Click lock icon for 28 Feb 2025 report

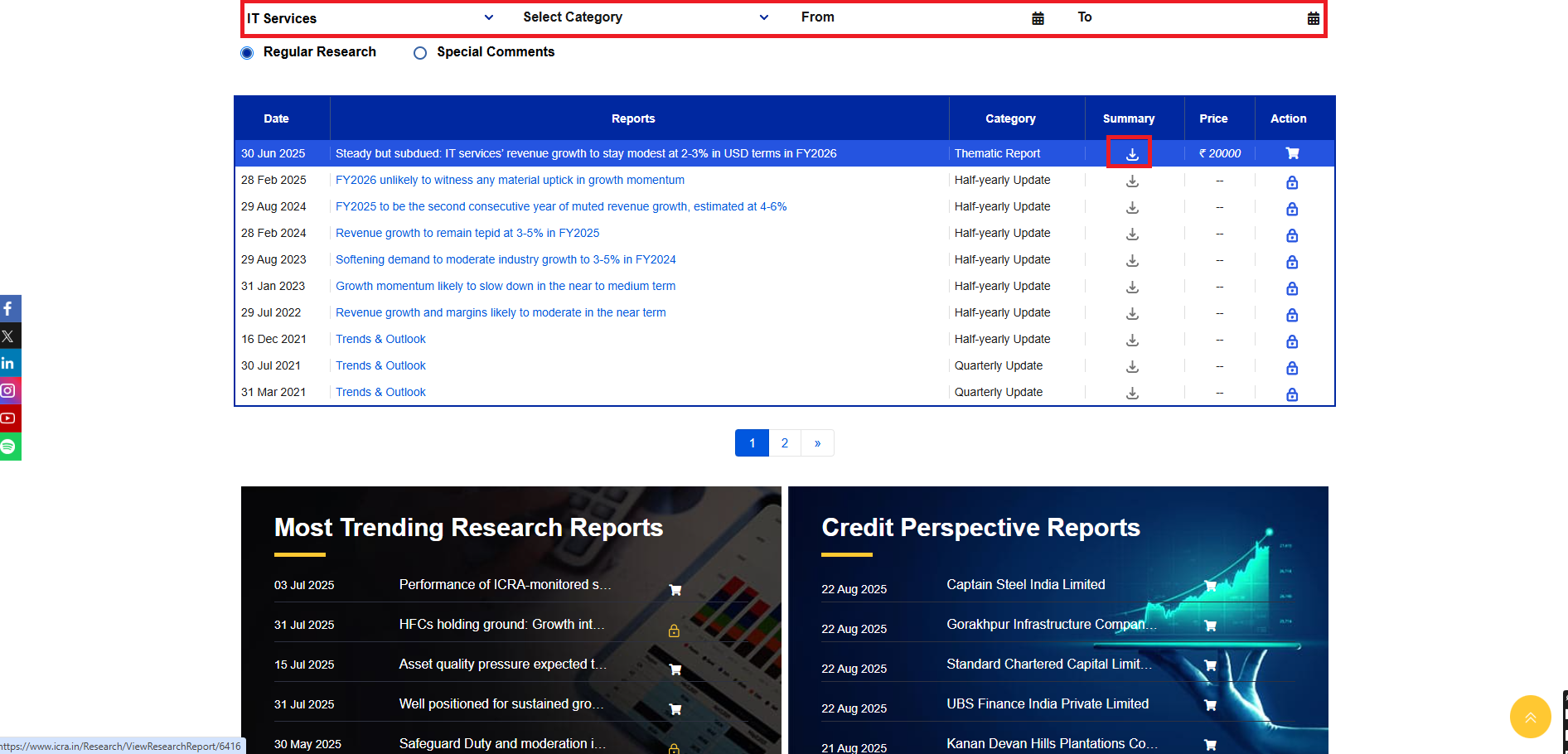tap(1291, 182)
